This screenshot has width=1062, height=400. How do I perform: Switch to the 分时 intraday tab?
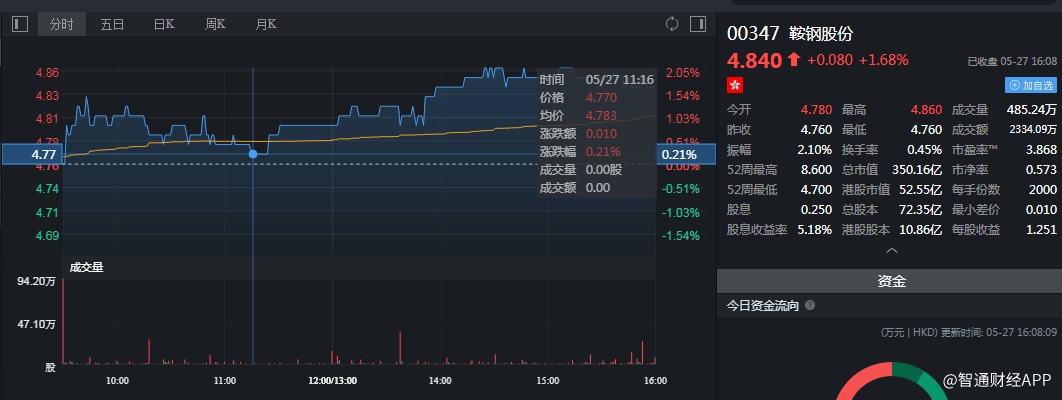[63, 24]
